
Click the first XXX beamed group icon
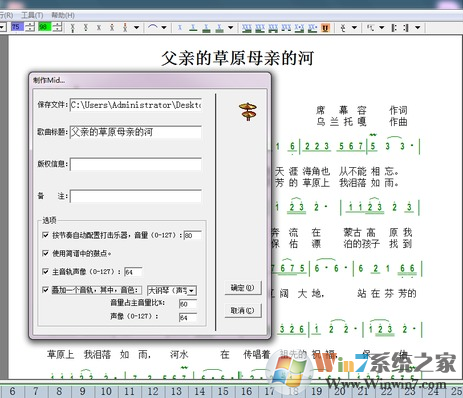click(x=247, y=28)
